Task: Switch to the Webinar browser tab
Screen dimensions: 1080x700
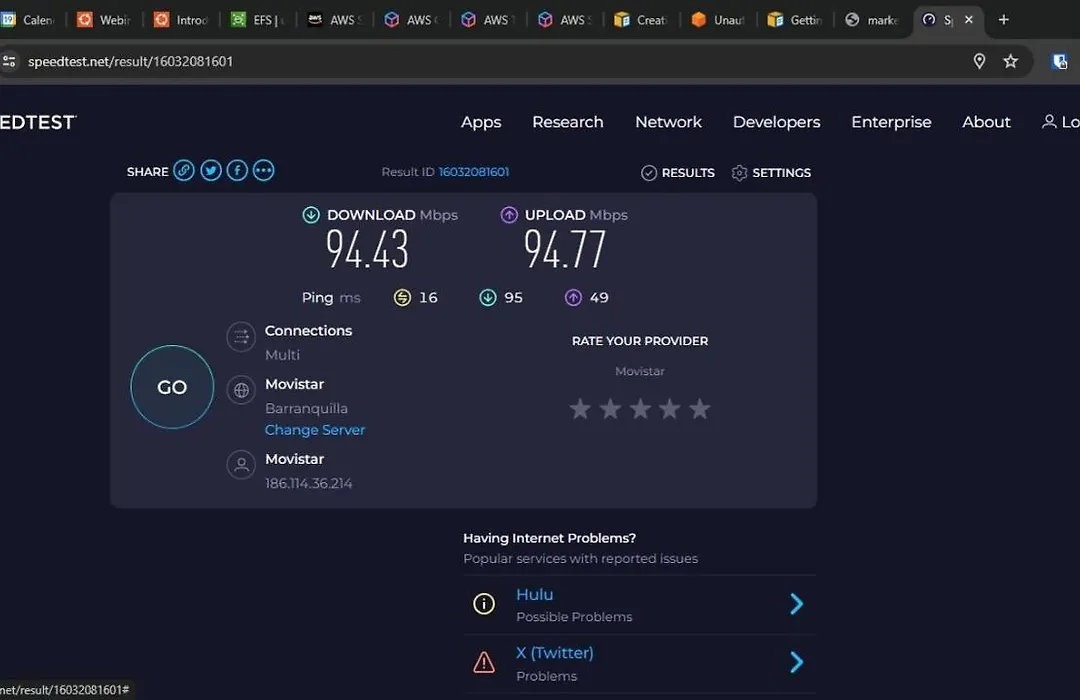Action: click(x=105, y=20)
